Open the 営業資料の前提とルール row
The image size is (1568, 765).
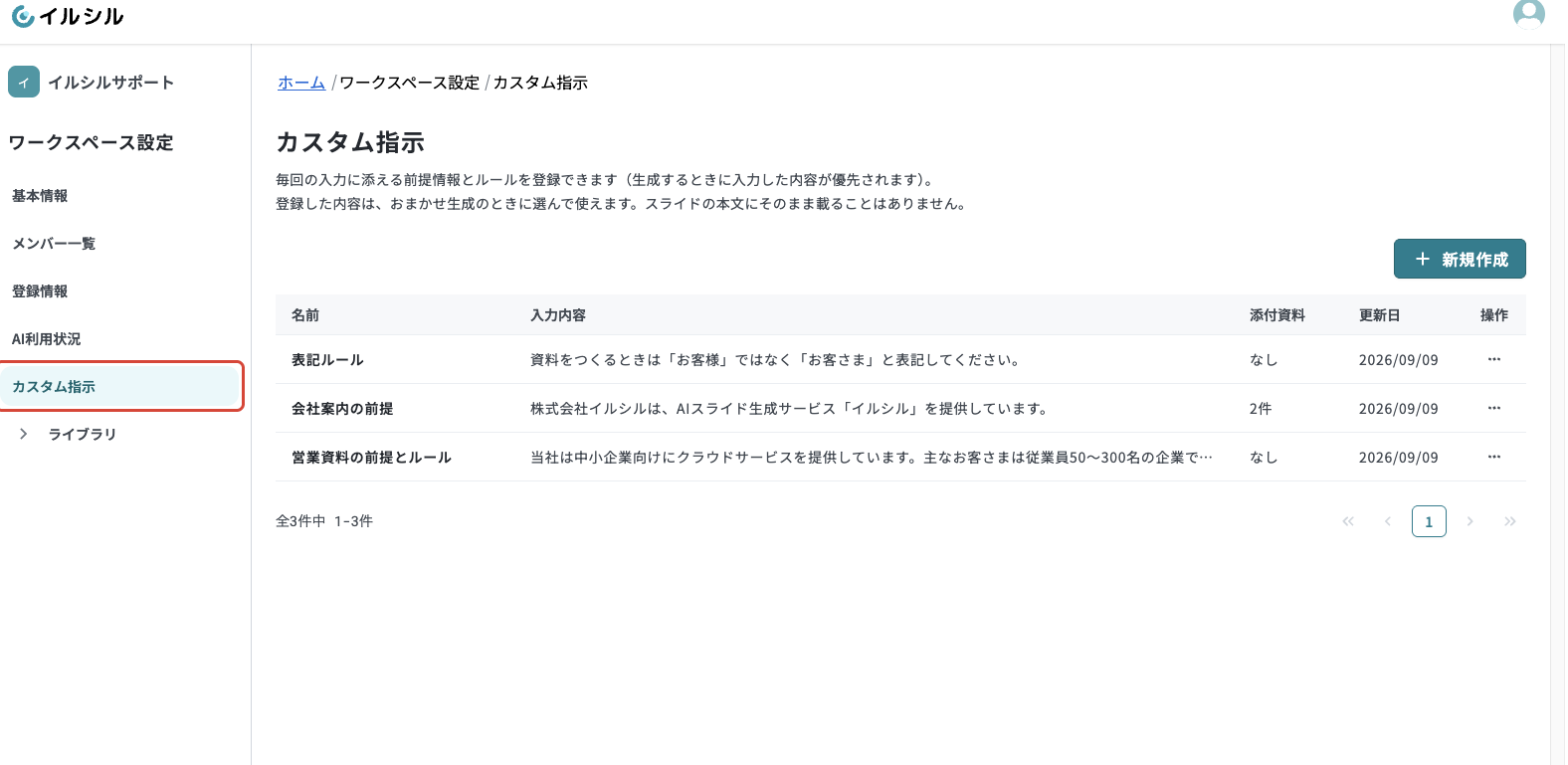(900, 457)
